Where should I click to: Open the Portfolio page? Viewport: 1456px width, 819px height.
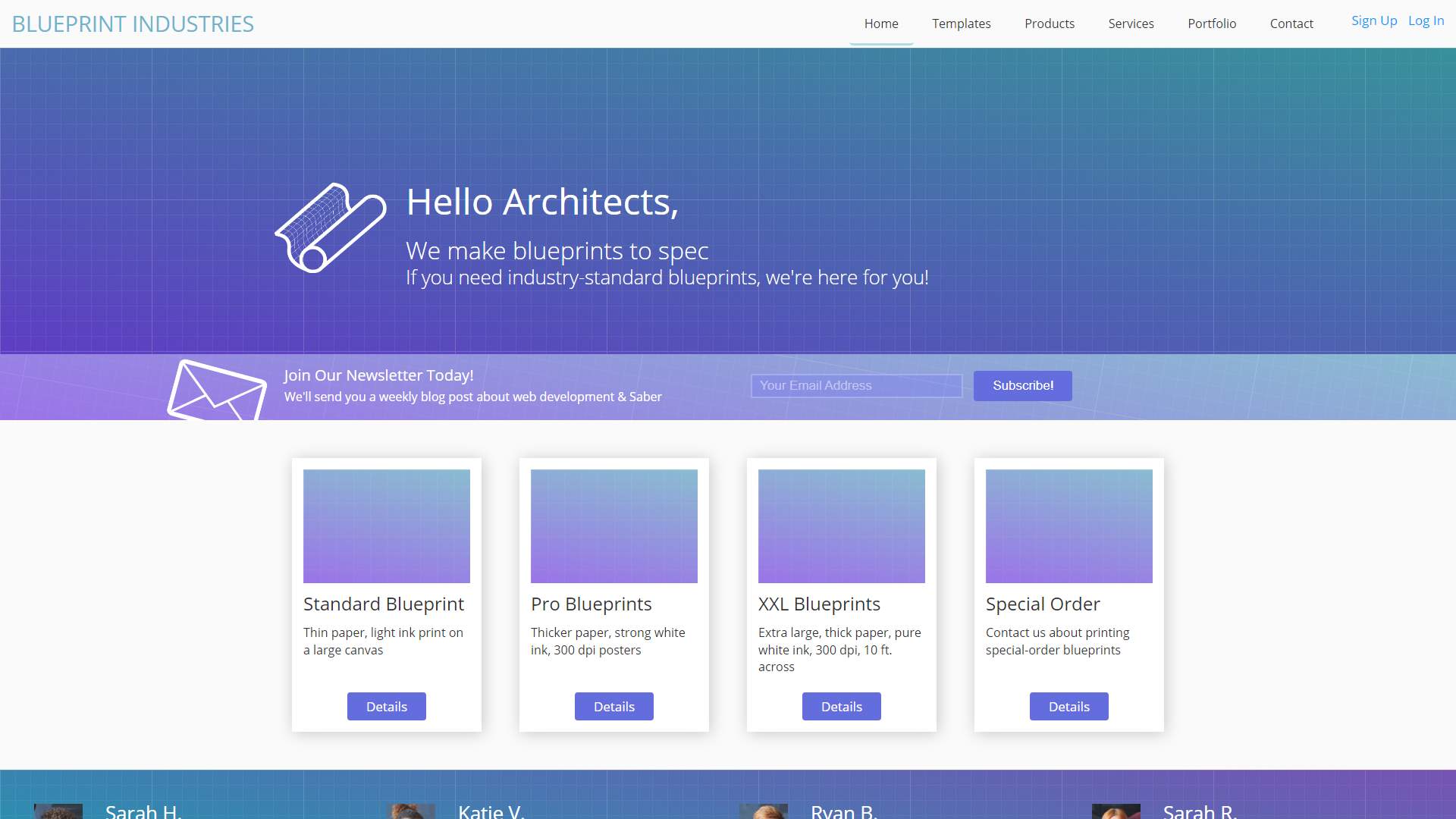pos(1212,24)
